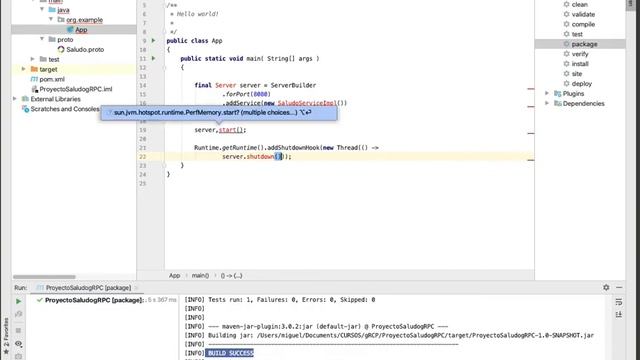The width and height of the screenshot is (640, 360).
Task: Open the Saludo.proto file
Action: coord(85,49)
